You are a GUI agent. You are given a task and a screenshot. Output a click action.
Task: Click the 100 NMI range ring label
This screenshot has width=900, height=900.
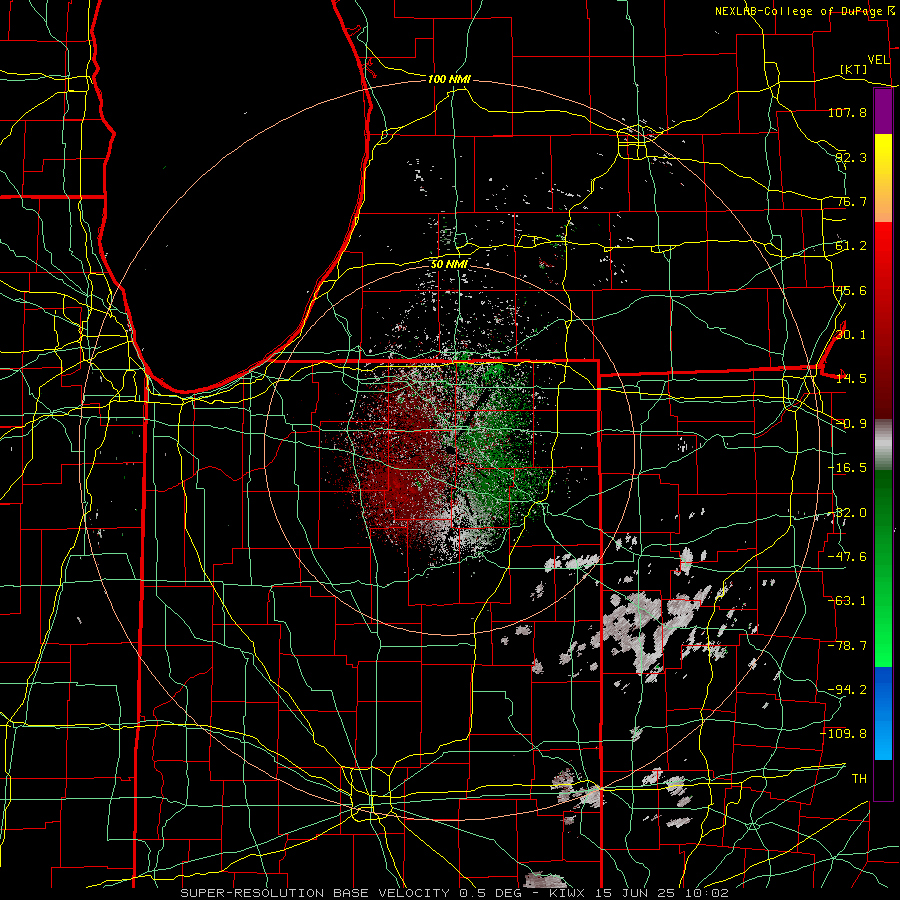tap(449, 79)
